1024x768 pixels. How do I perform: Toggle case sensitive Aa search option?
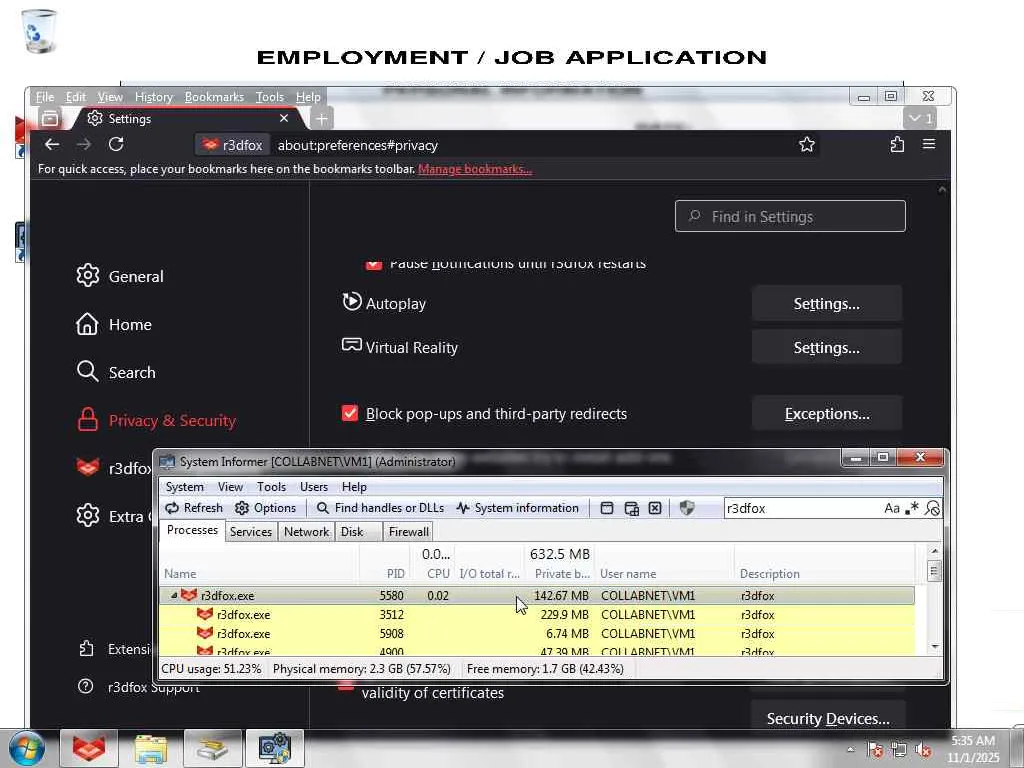(891, 508)
